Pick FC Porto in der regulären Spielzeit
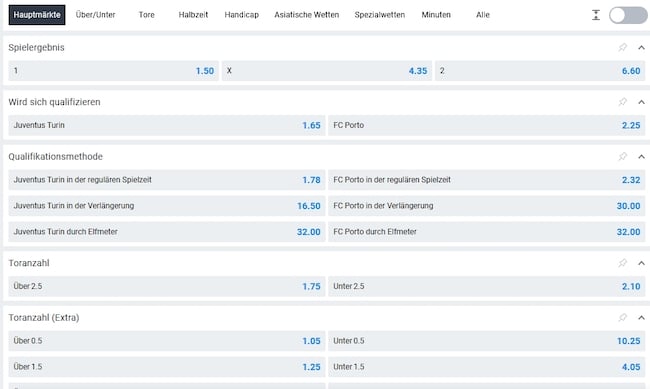This screenshot has width=650, height=389. pos(487,180)
